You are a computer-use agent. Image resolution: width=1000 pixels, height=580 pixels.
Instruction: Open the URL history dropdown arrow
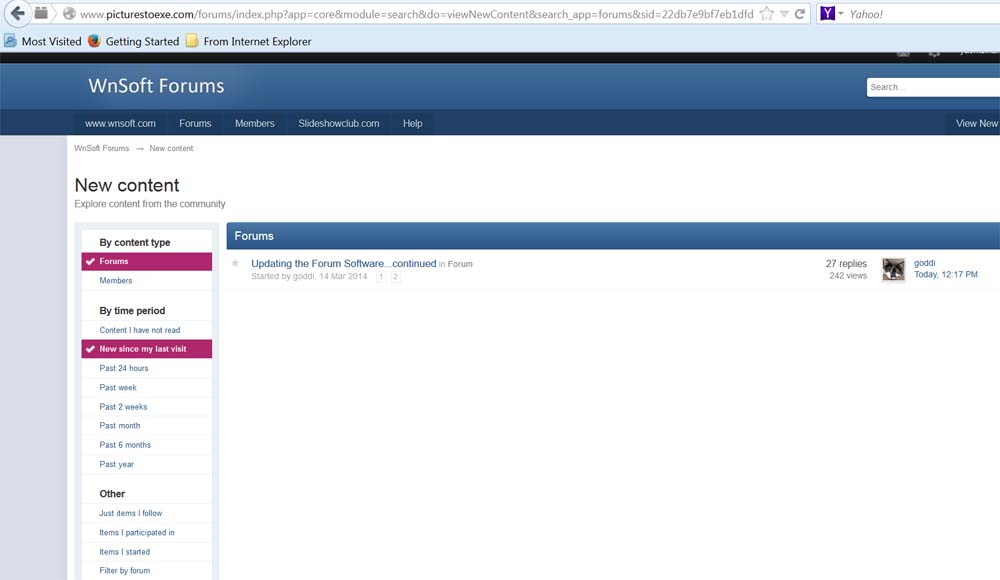point(784,13)
